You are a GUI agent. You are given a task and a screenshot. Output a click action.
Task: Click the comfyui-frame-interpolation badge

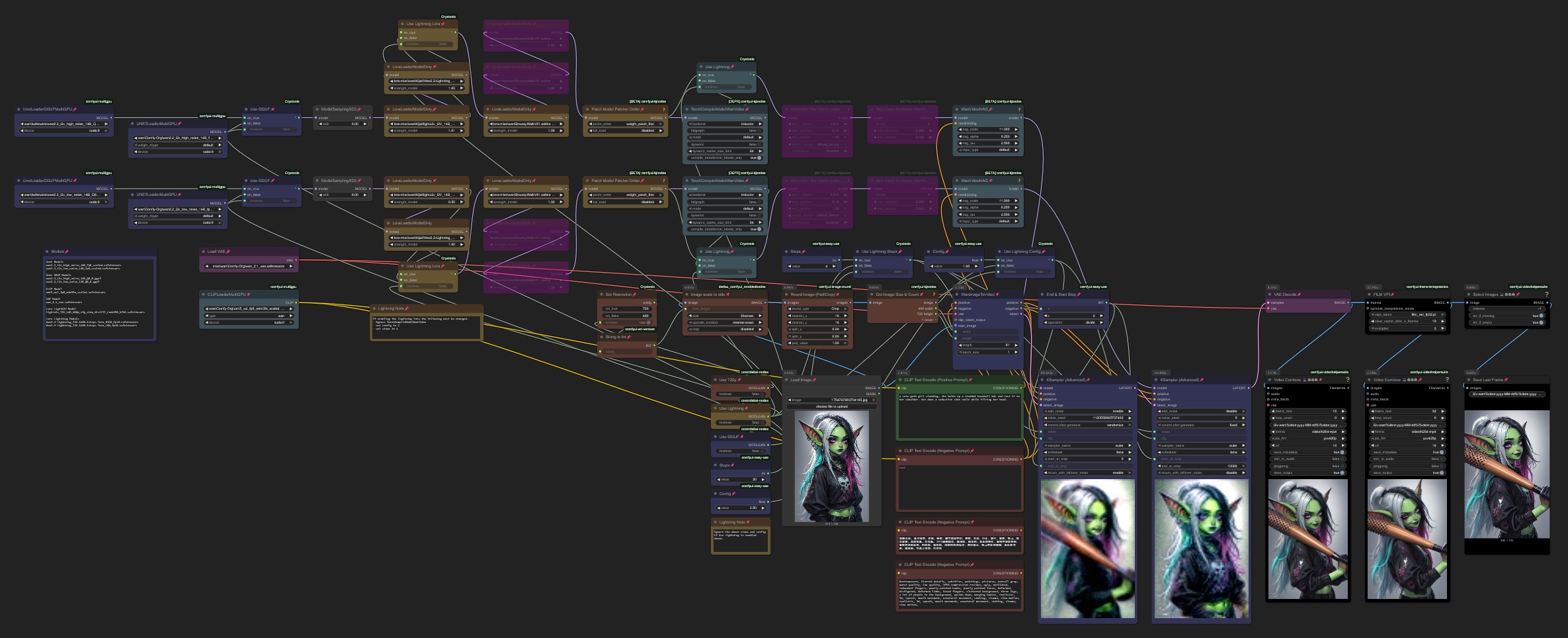click(x=1427, y=287)
